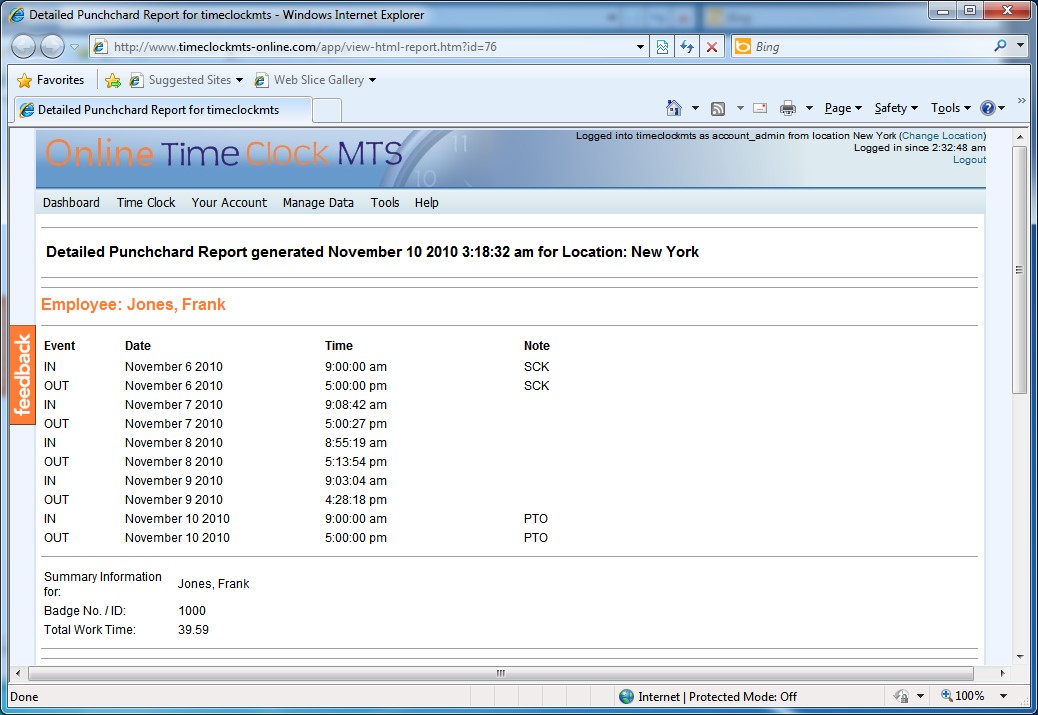Click the time '9:08:42 am'

pos(355,405)
